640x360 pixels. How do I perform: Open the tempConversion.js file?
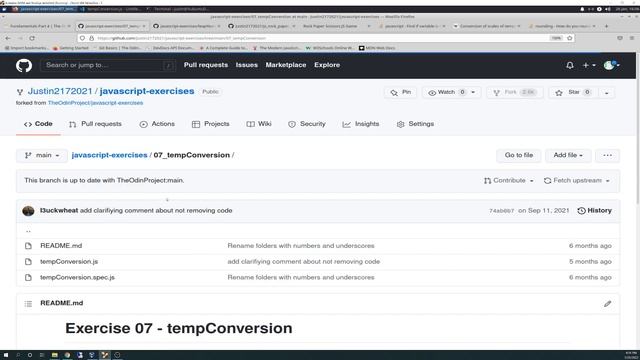click(x=69, y=262)
